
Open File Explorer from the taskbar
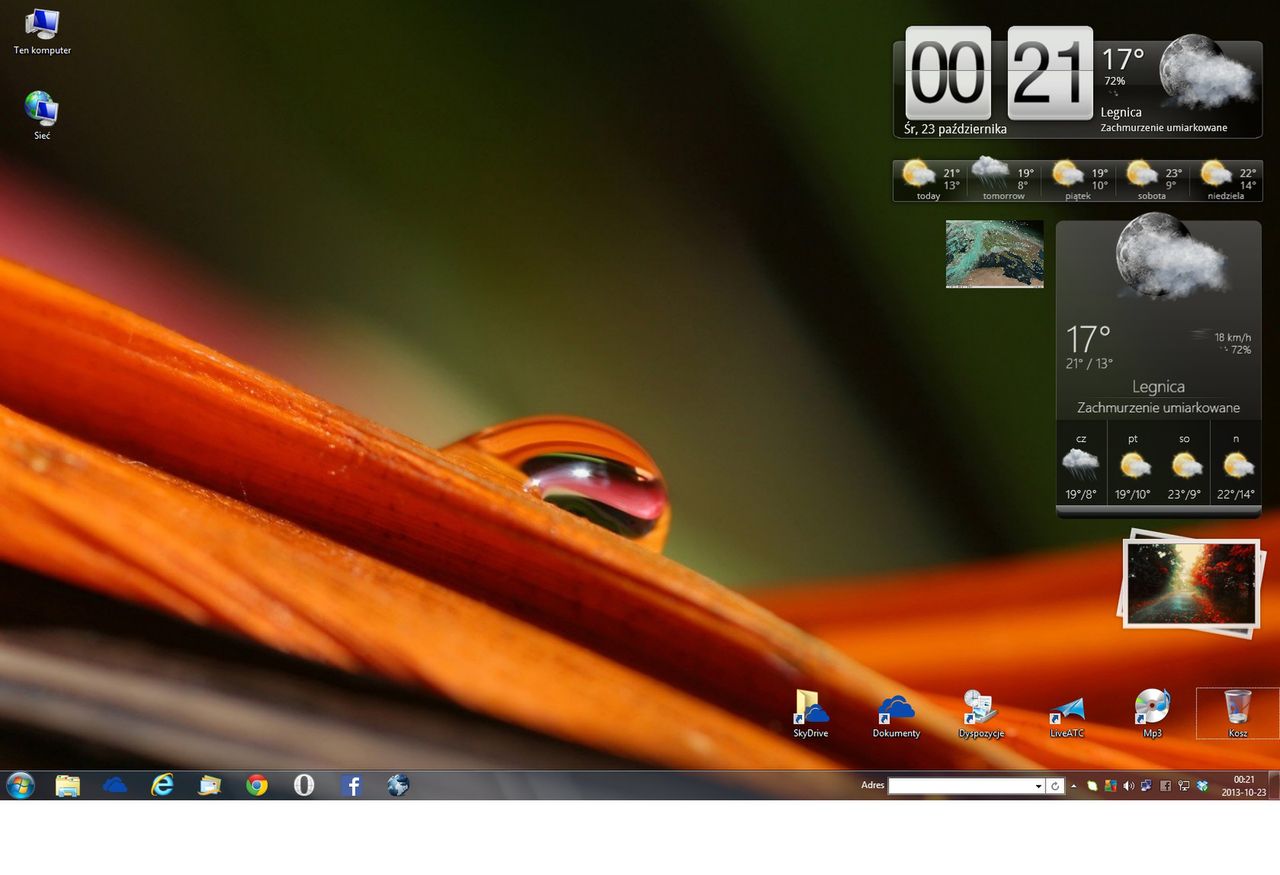point(67,785)
